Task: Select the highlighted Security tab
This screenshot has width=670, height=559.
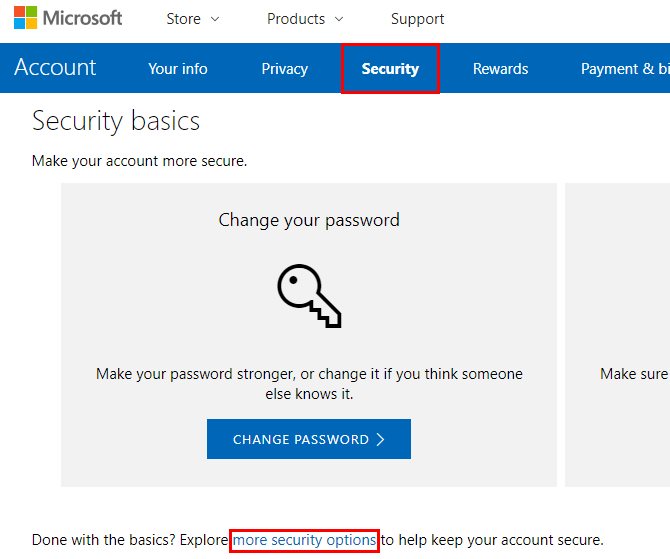Action: (x=390, y=69)
